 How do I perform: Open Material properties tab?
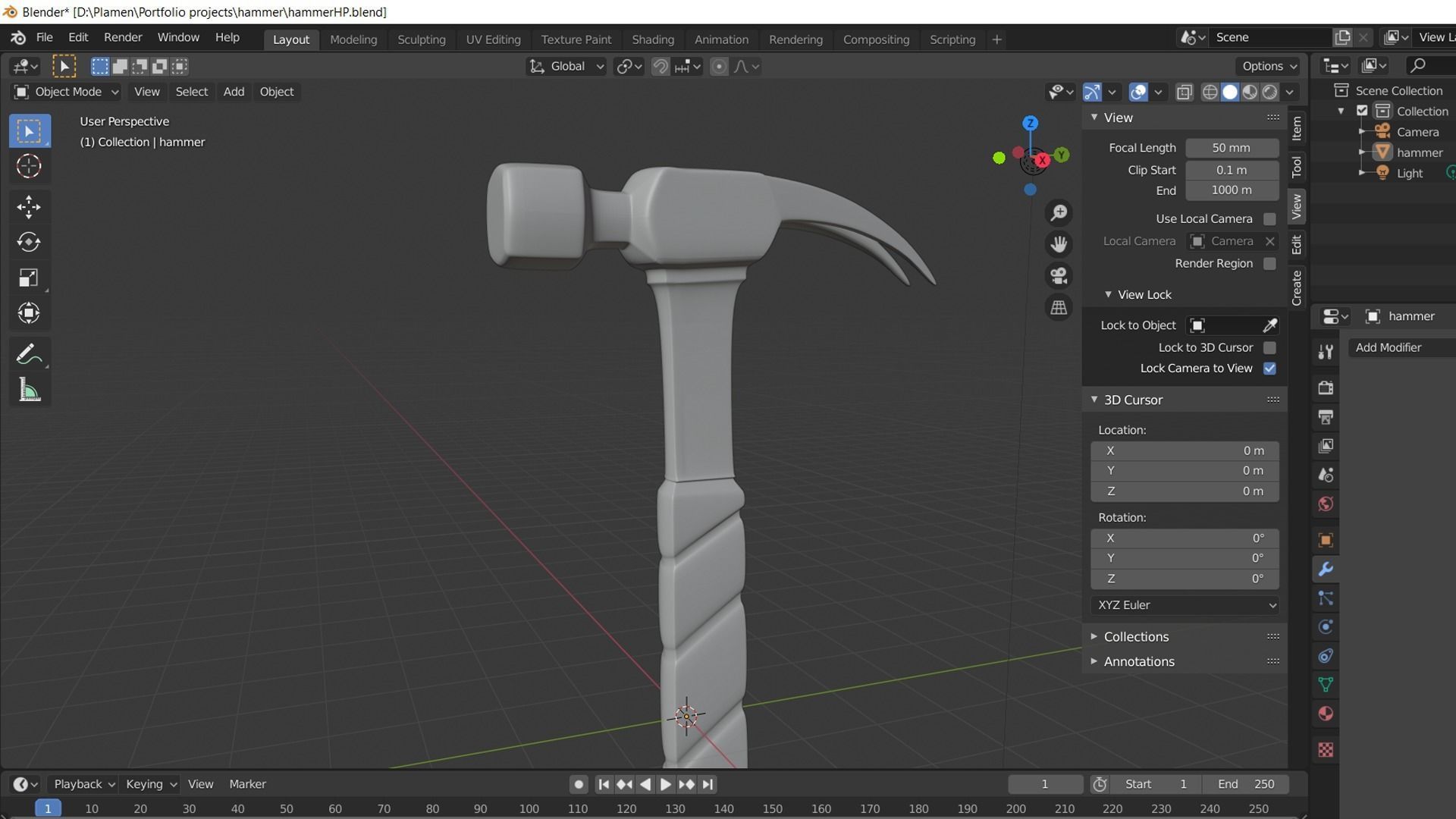point(1326,714)
